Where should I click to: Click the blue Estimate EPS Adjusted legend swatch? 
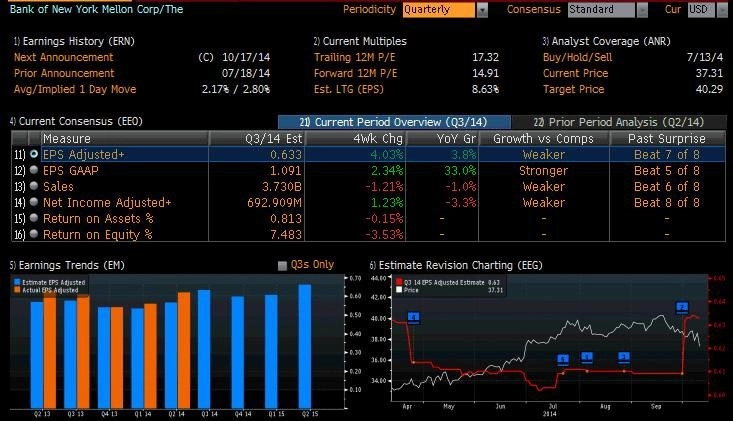[x=17, y=282]
